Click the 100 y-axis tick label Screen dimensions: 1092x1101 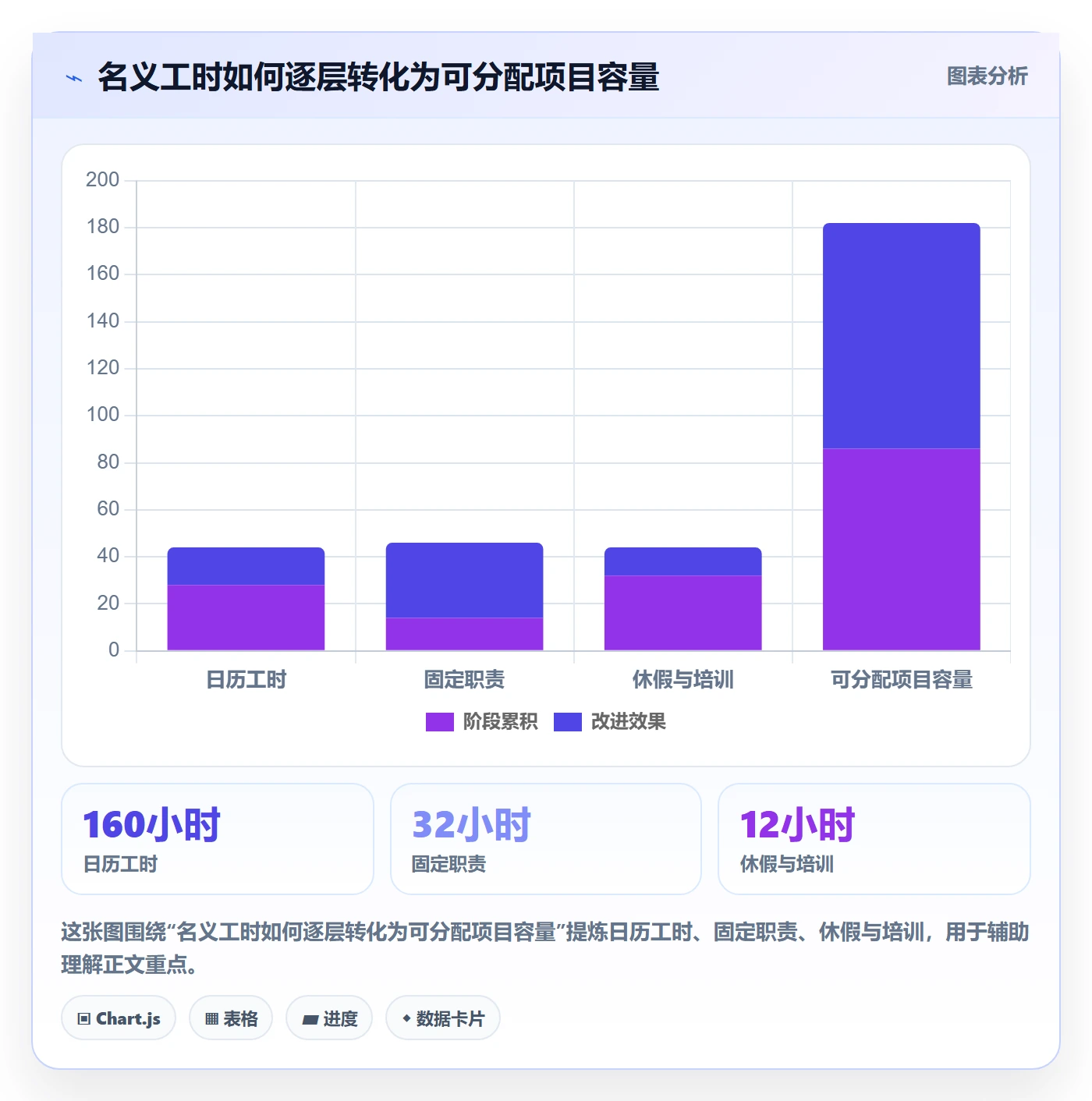(x=102, y=415)
